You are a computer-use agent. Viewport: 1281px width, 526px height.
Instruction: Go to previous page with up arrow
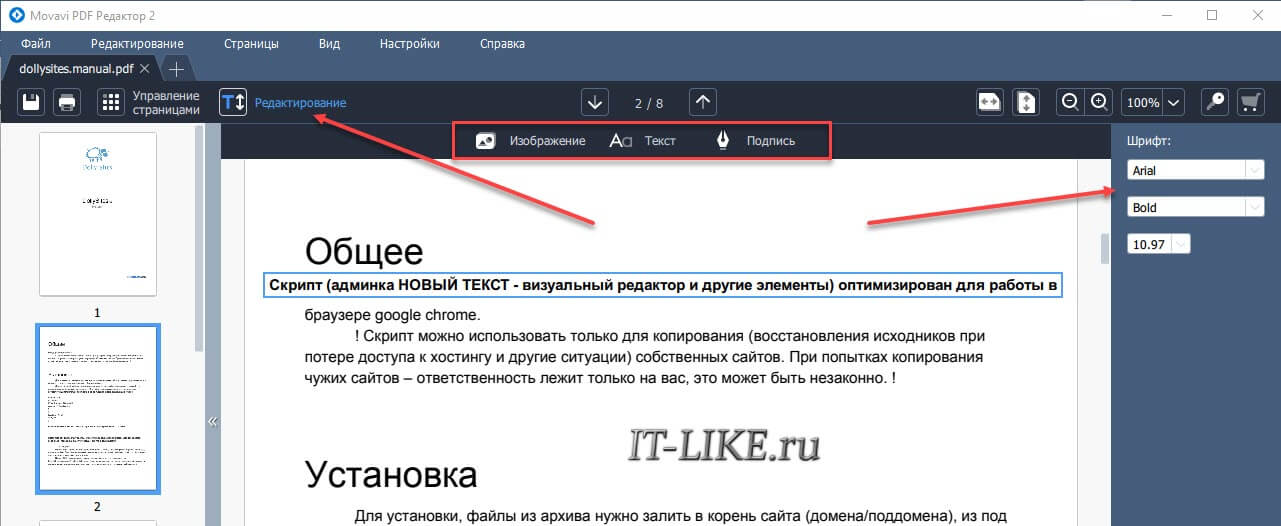[703, 102]
